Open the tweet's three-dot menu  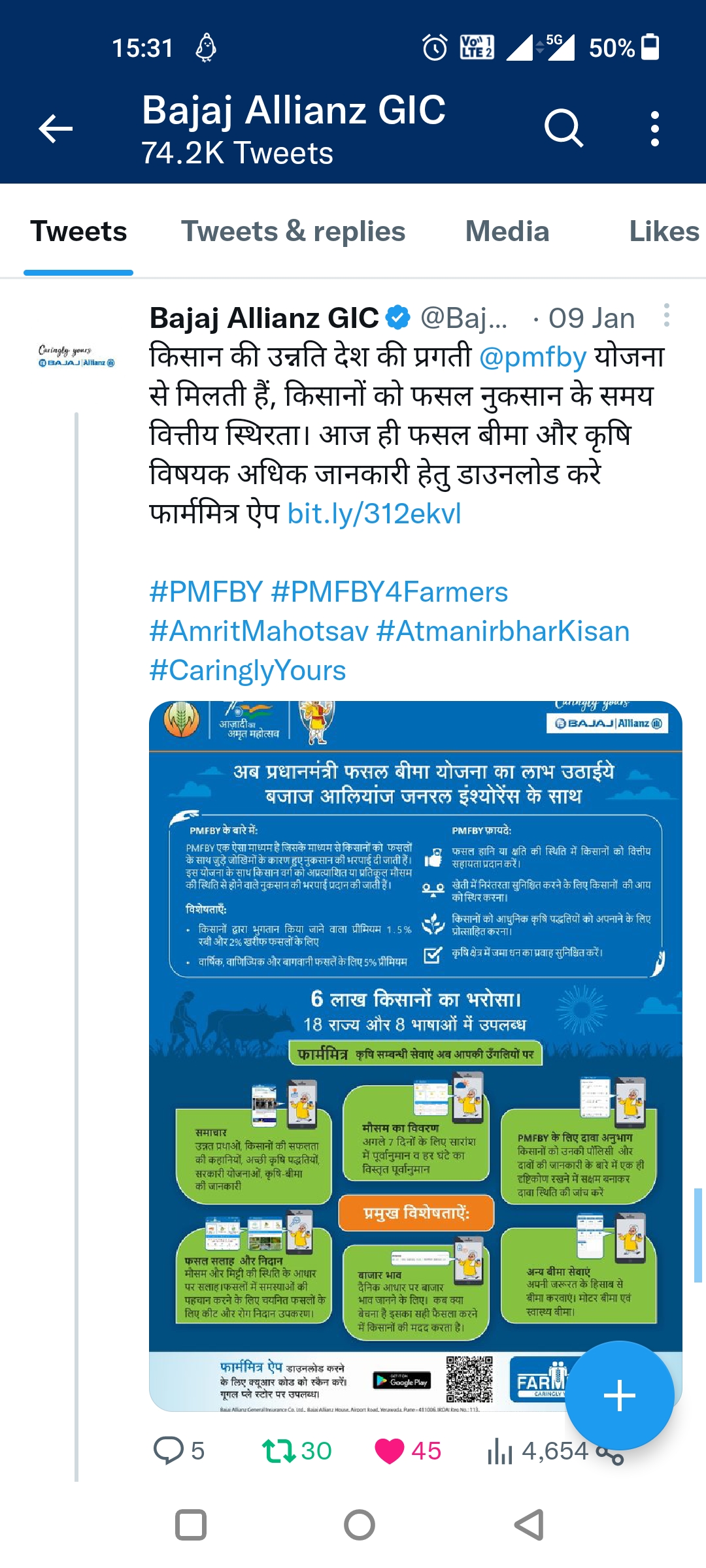tap(666, 315)
